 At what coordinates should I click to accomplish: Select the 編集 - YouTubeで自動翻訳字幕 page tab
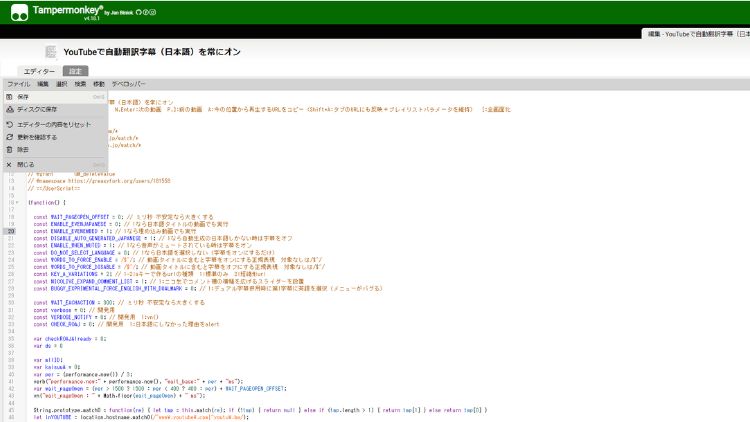(696, 34)
